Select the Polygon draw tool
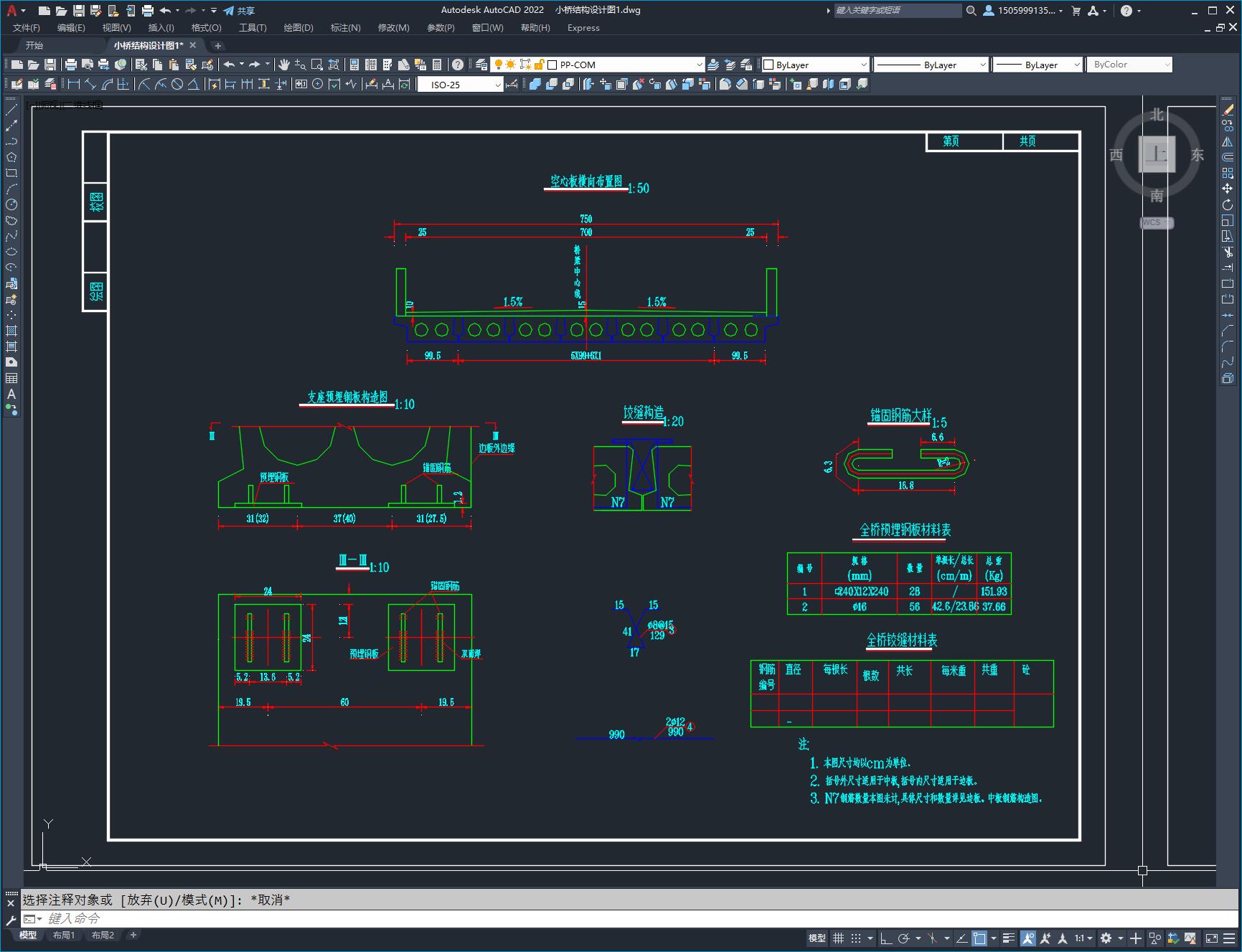 [x=11, y=157]
